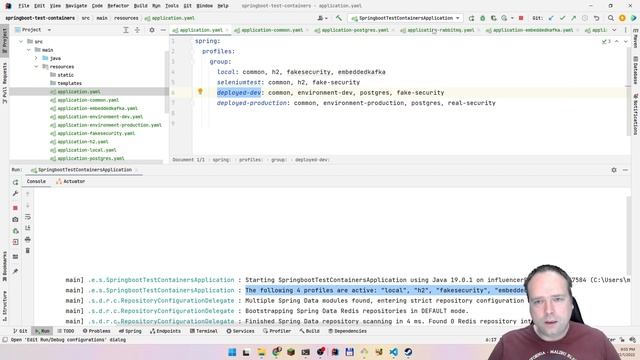Open the Refactor menu
The width and height of the screenshot is (640, 360).
point(118,6)
